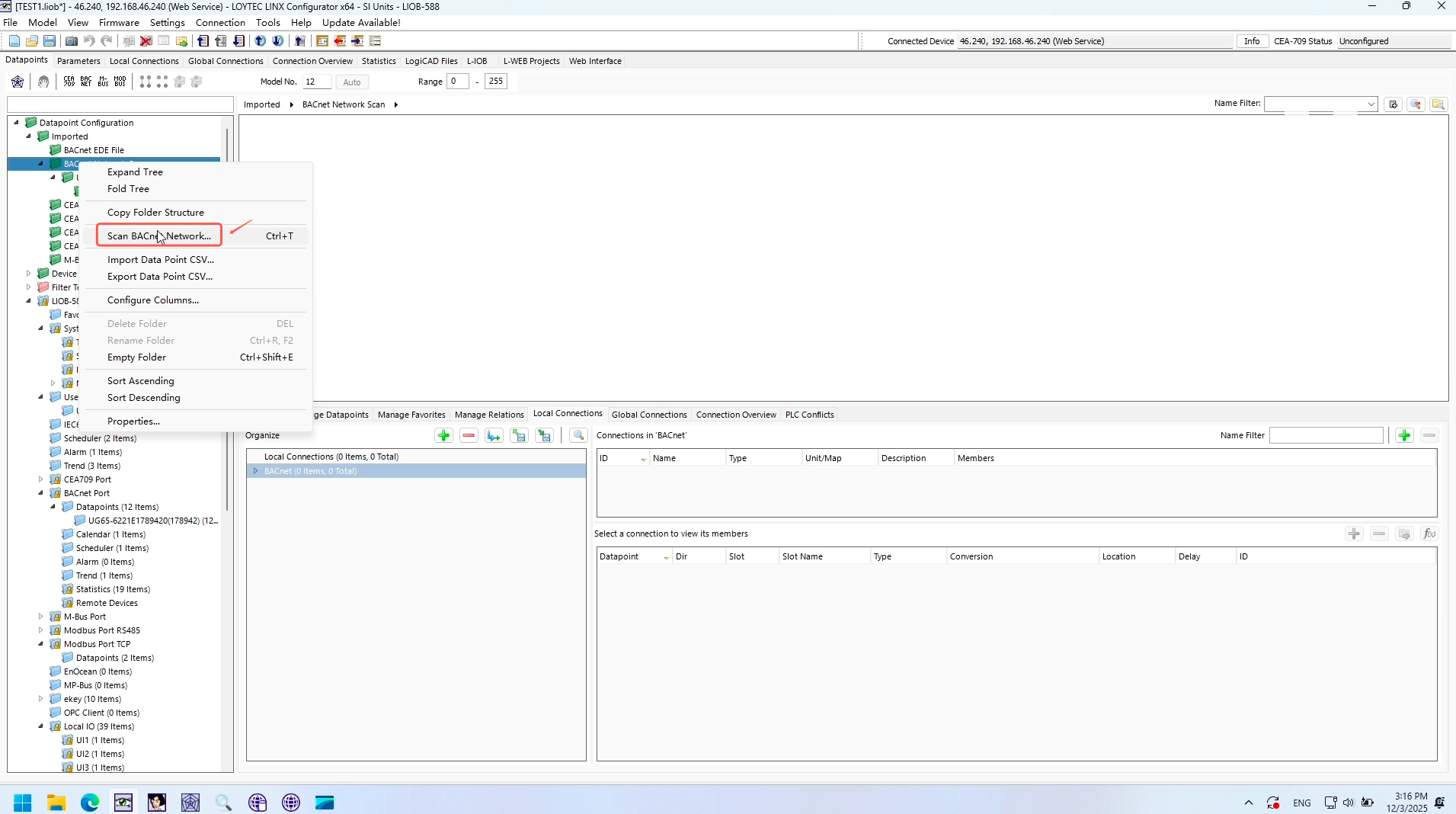The width and height of the screenshot is (1456, 814).
Task: Click the New project toolbar icon
Action: [14, 41]
